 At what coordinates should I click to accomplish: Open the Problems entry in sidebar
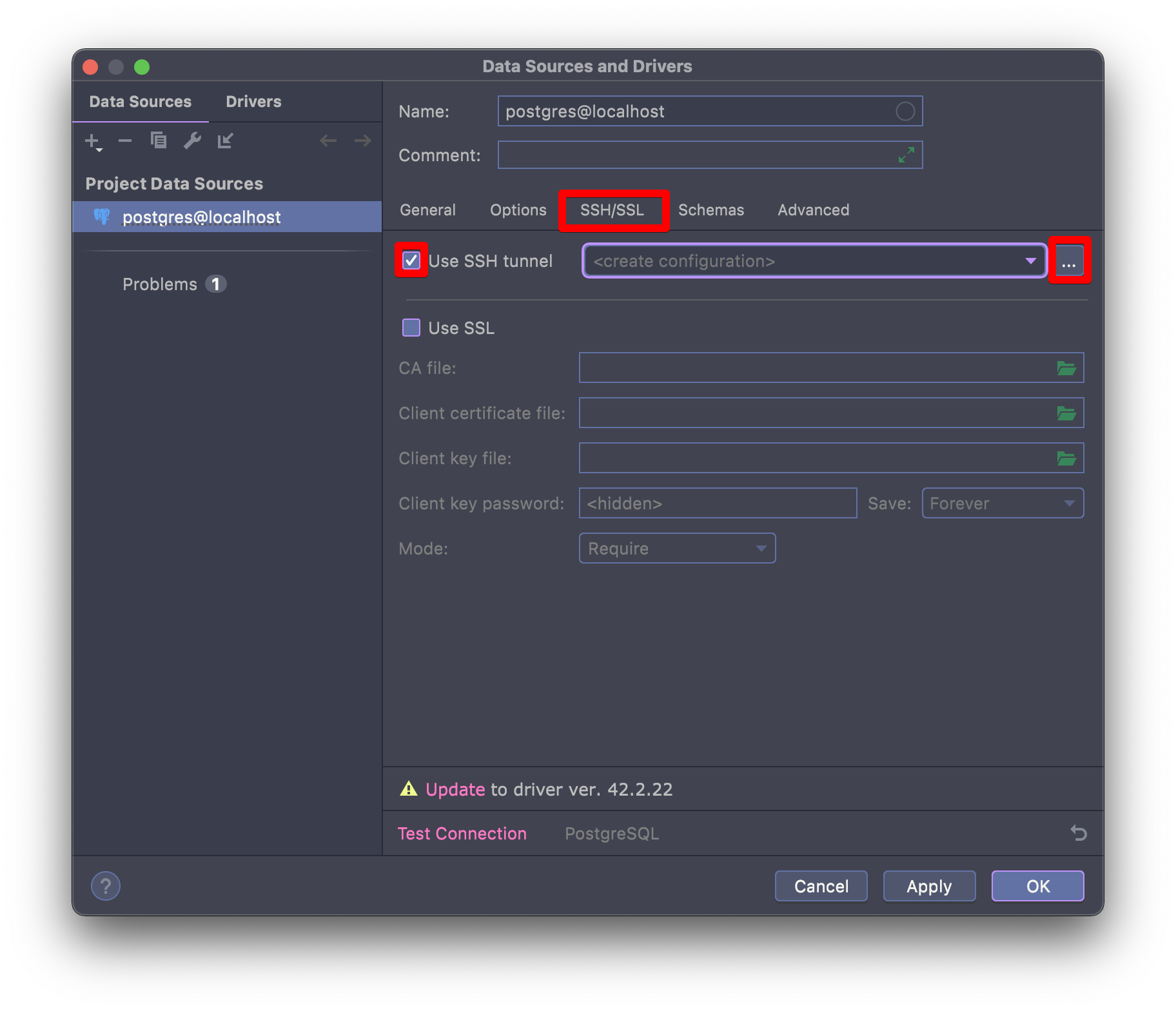click(160, 284)
